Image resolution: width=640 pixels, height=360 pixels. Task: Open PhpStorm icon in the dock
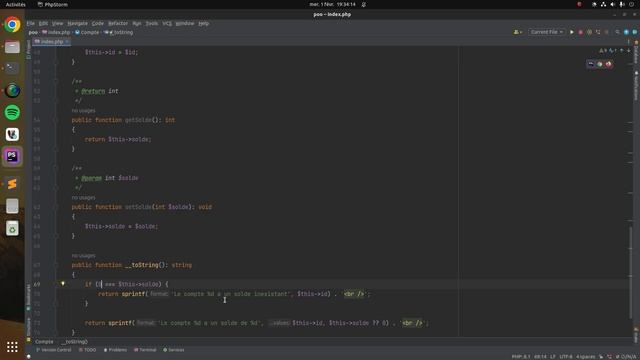pos(12,156)
